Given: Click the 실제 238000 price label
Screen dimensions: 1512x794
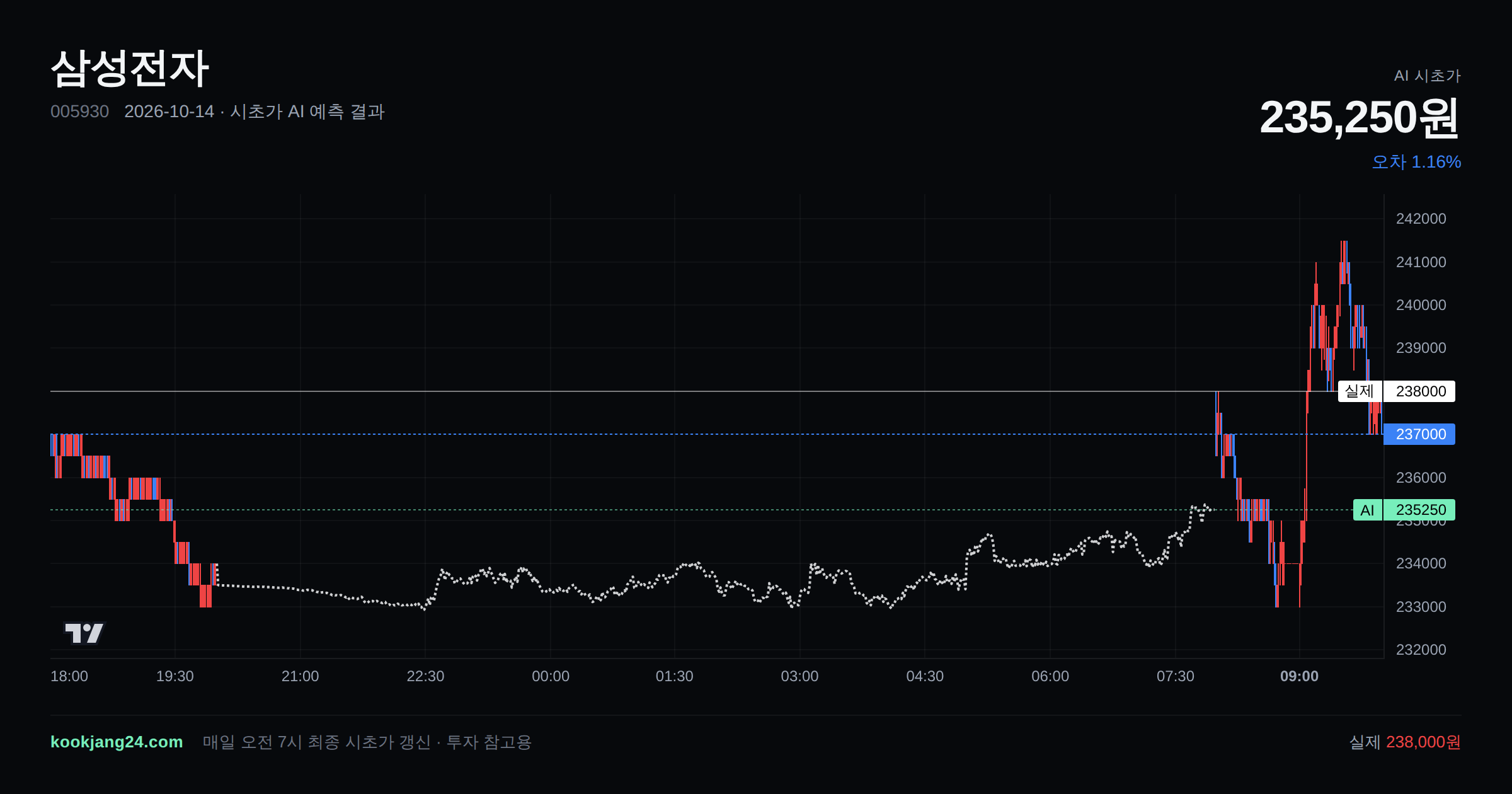Looking at the screenshot, I should [1397, 391].
